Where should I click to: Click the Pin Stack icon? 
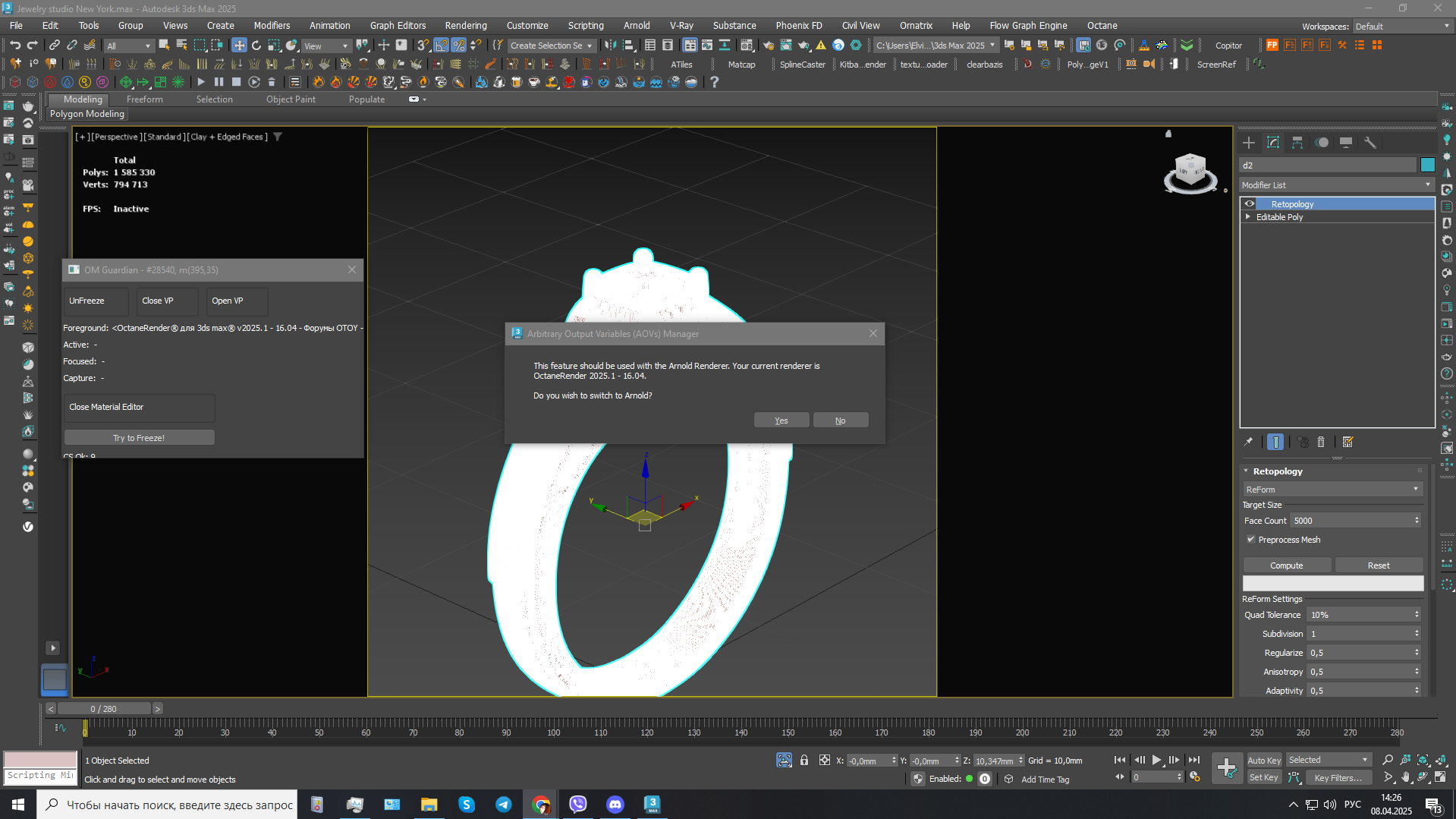pos(1248,442)
